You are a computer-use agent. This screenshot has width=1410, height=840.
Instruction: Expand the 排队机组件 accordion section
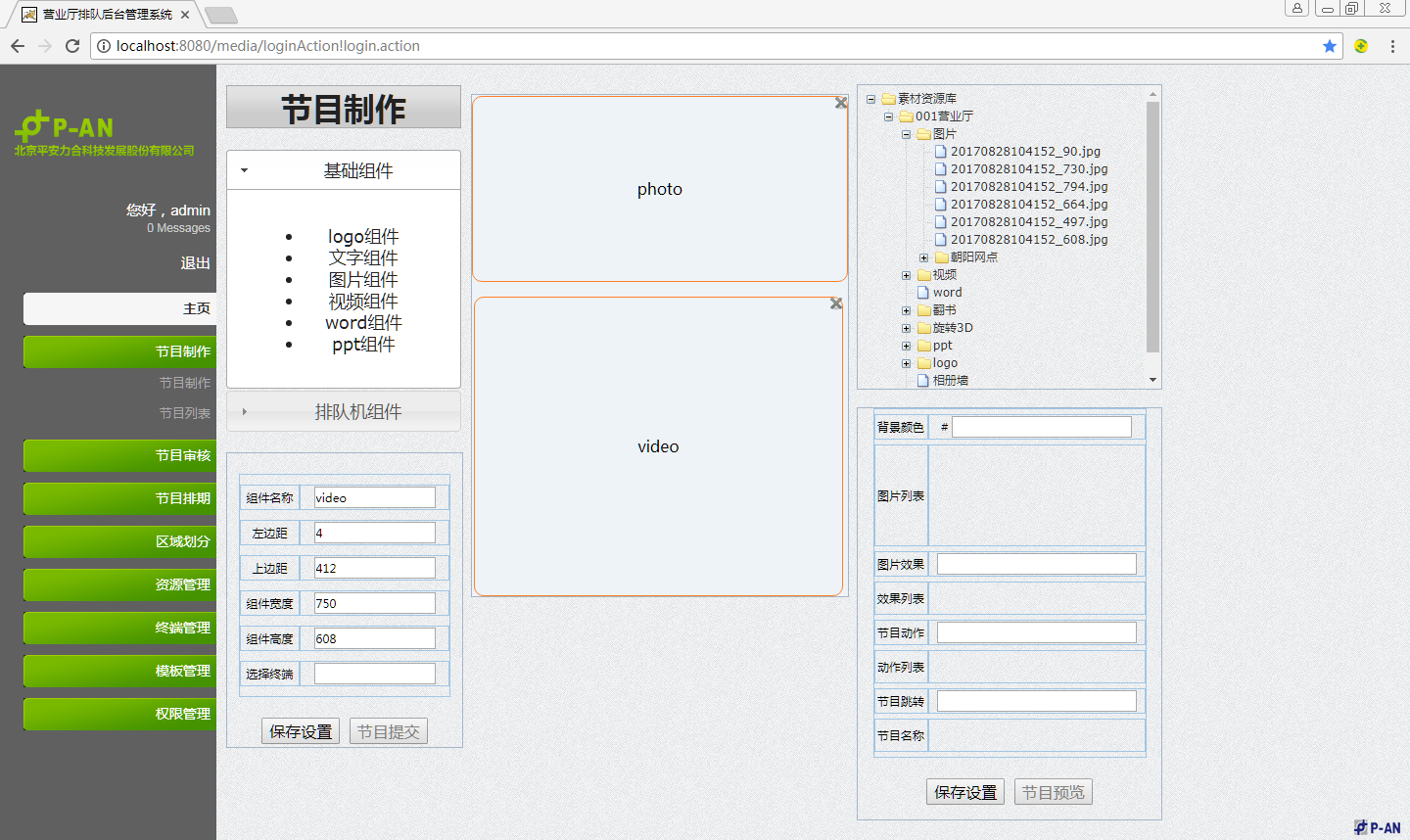(344, 412)
